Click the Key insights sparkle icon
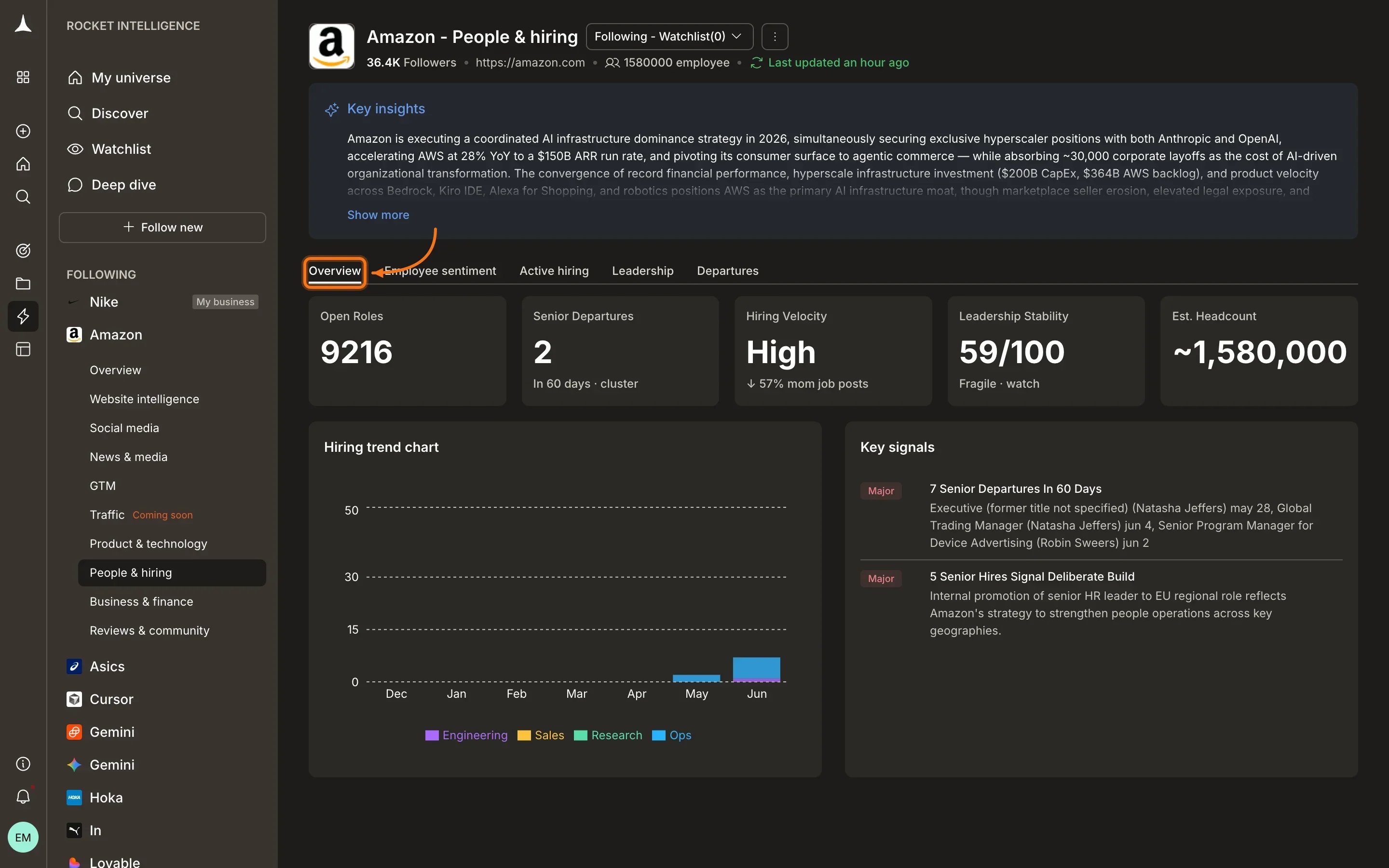The height and width of the screenshot is (868, 1389). (332, 109)
